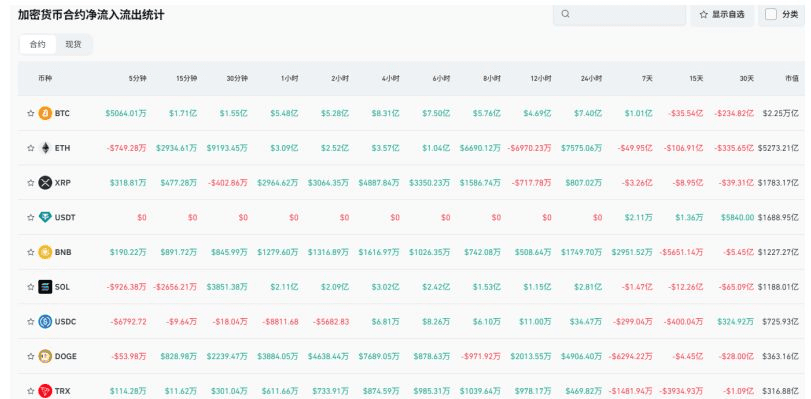This screenshot has height=399, width=811.
Task: Sort by the 15分钟 column header
Action: 187,79
